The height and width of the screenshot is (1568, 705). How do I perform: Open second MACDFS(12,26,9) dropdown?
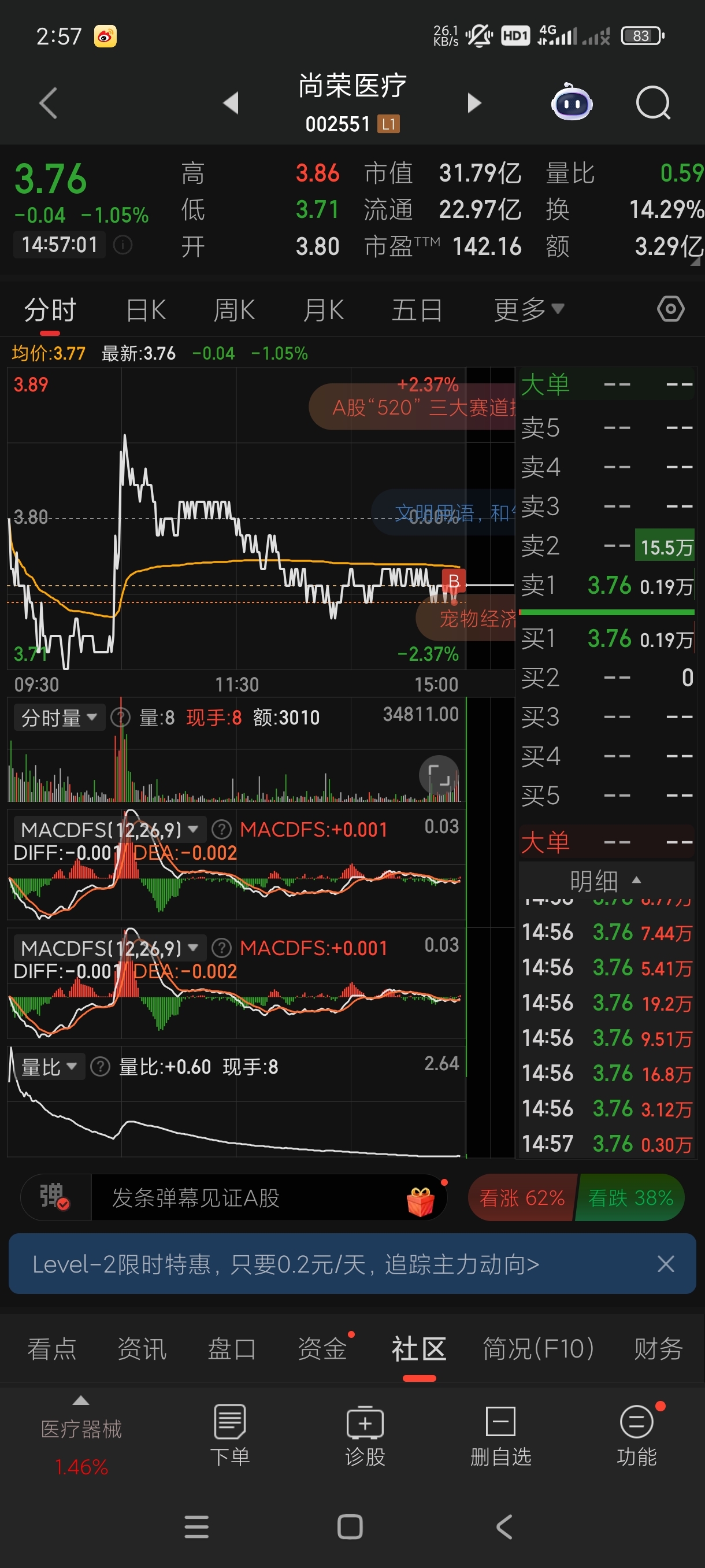(x=110, y=948)
